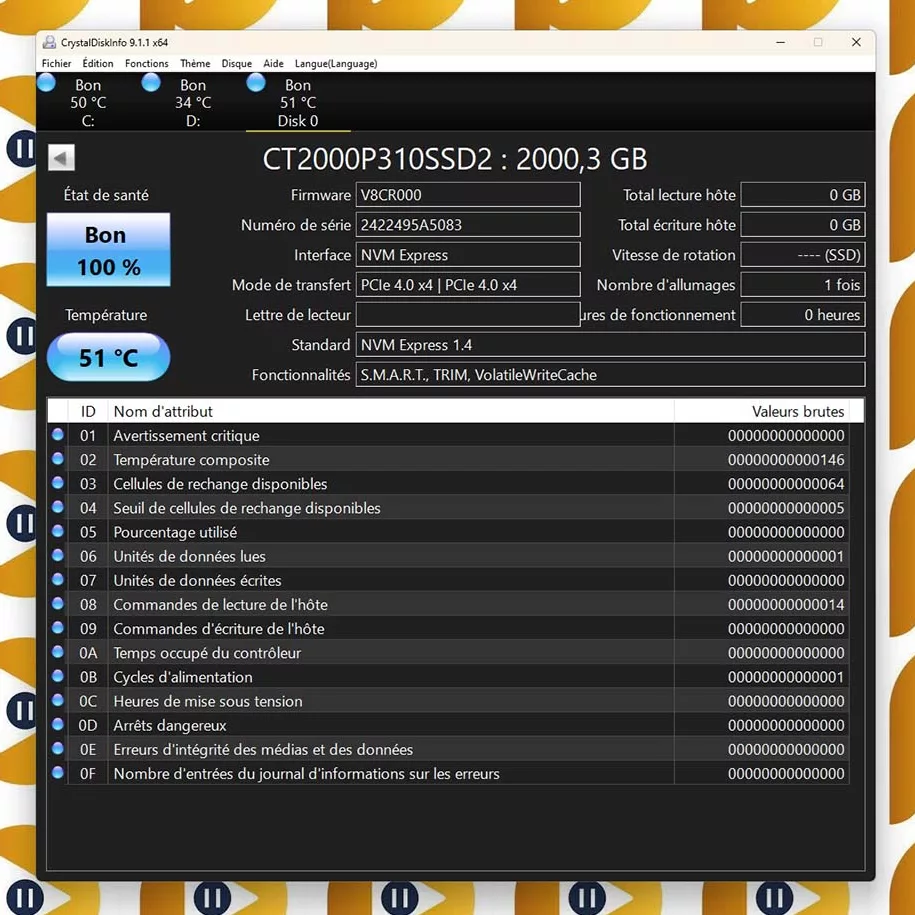The image size is (915, 915).
Task: Click the status orb for attribute 02
Action: pos(58,458)
